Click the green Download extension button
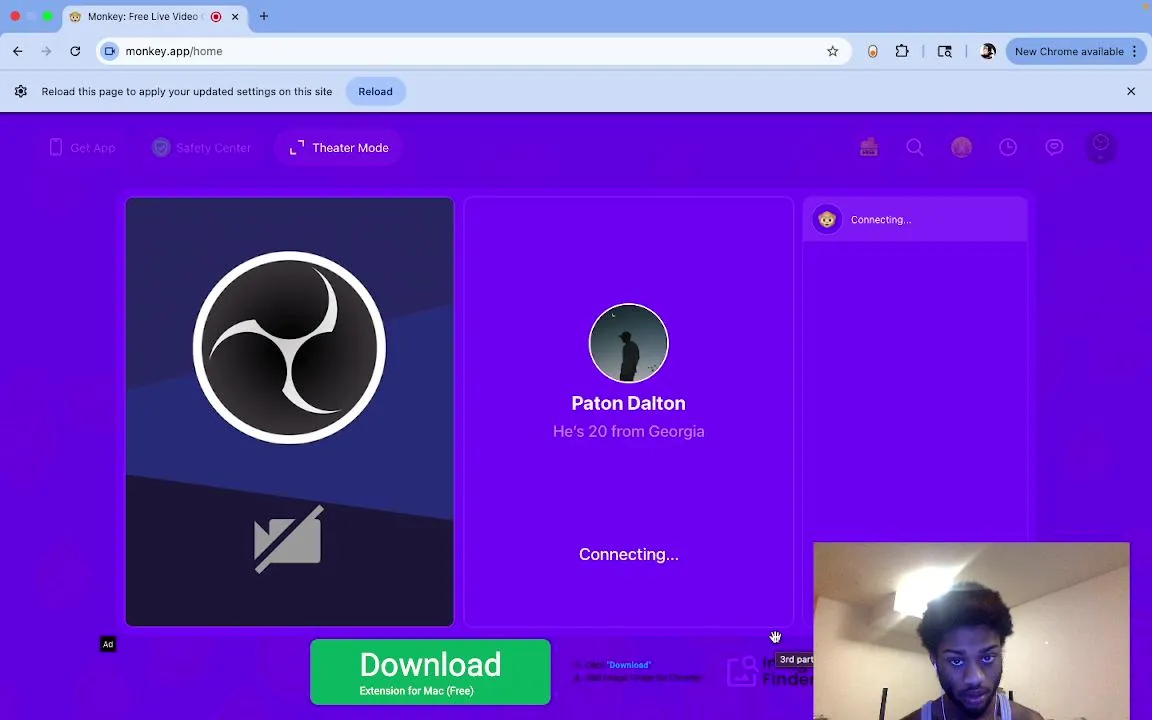This screenshot has width=1152, height=720. [x=431, y=672]
